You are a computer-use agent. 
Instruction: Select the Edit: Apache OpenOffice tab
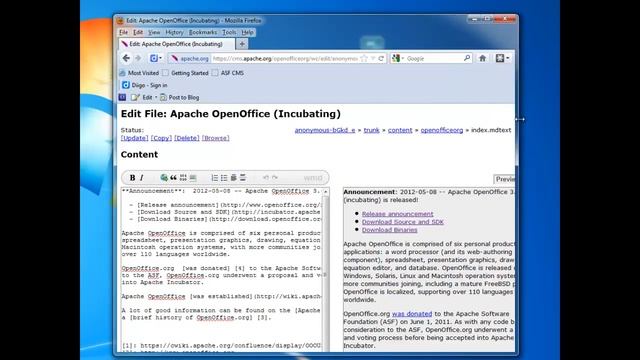(x=176, y=44)
